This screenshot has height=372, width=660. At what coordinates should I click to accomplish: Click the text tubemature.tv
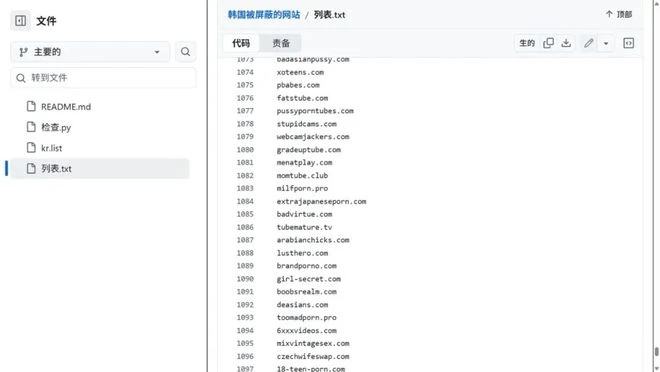pos(304,227)
